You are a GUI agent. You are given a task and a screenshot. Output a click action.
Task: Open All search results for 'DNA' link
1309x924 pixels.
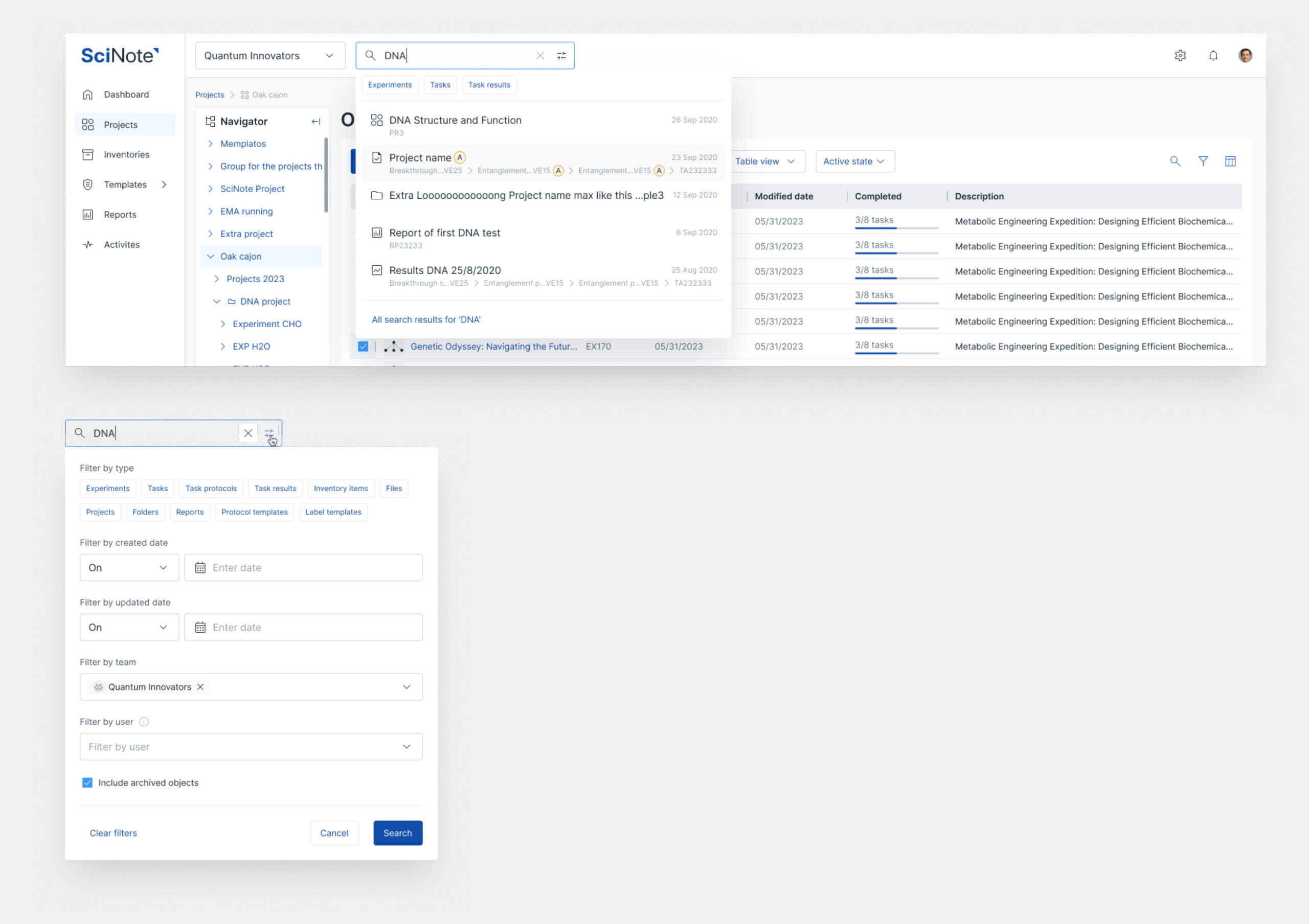coord(426,319)
